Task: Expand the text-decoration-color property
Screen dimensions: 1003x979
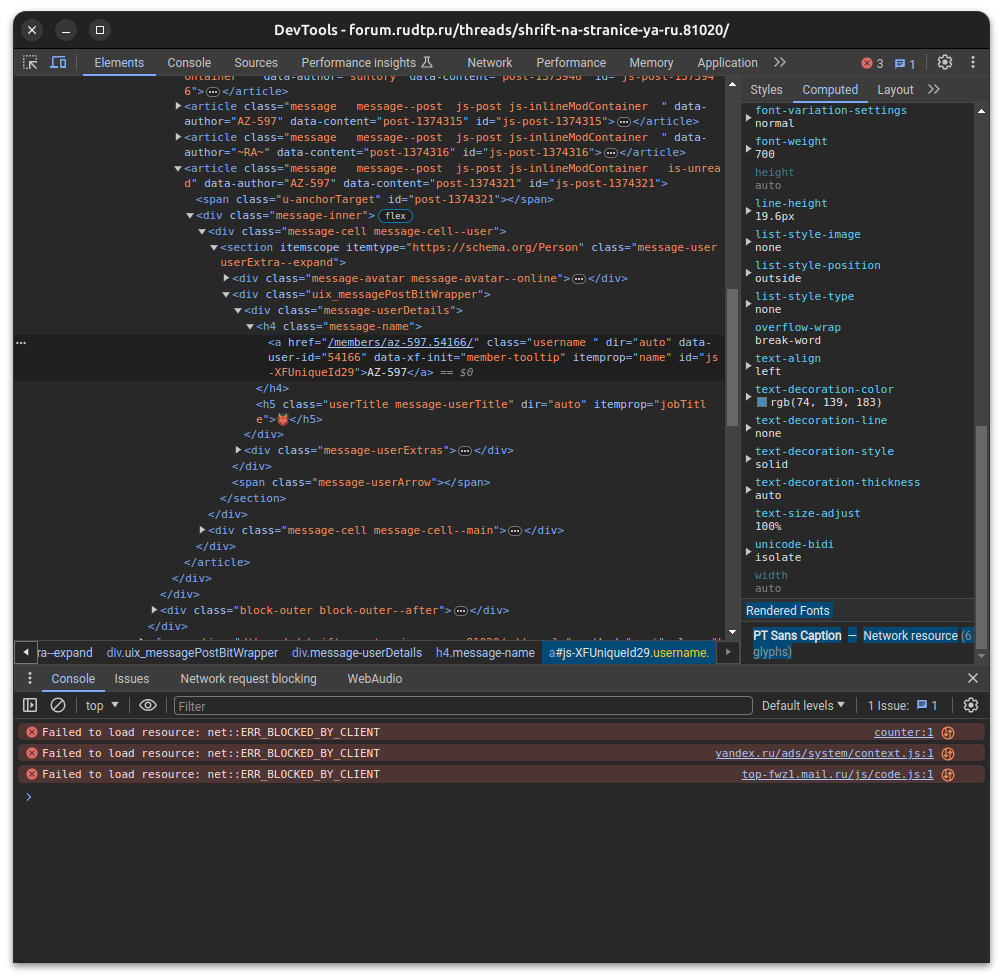Action: click(x=748, y=397)
